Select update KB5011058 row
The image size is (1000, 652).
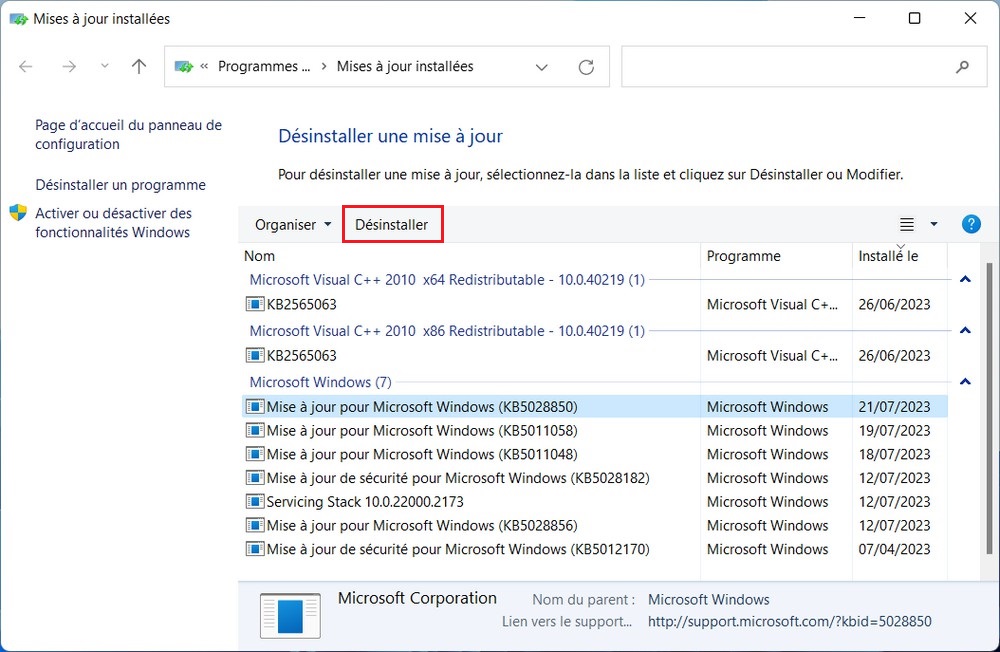tap(595, 431)
